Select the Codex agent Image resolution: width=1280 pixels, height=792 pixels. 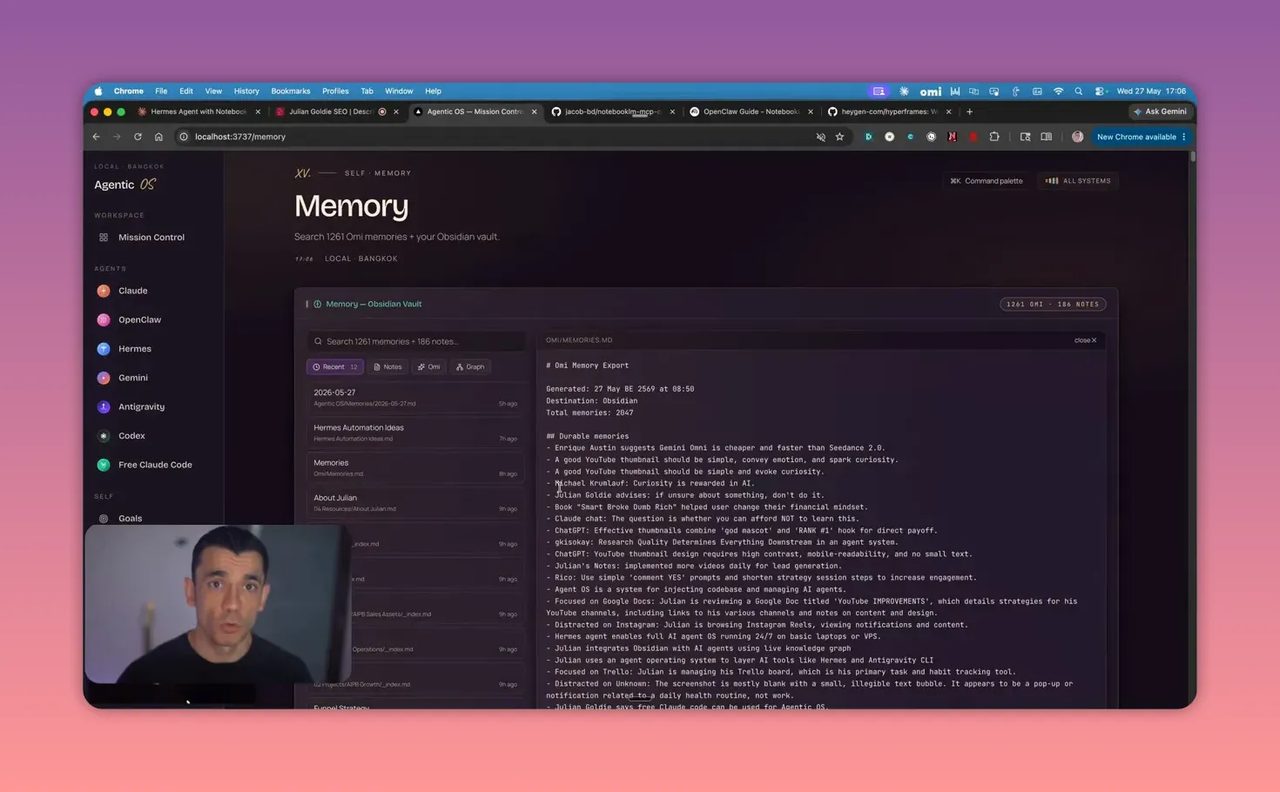pyautogui.click(x=121, y=436)
